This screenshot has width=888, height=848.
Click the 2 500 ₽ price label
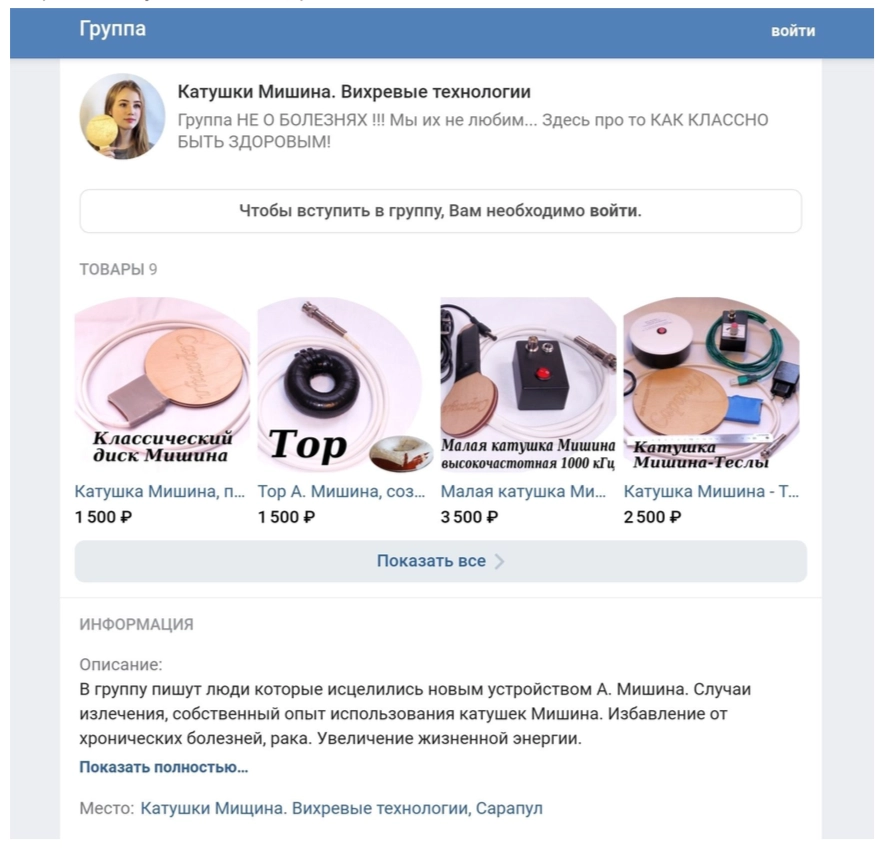(x=653, y=517)
